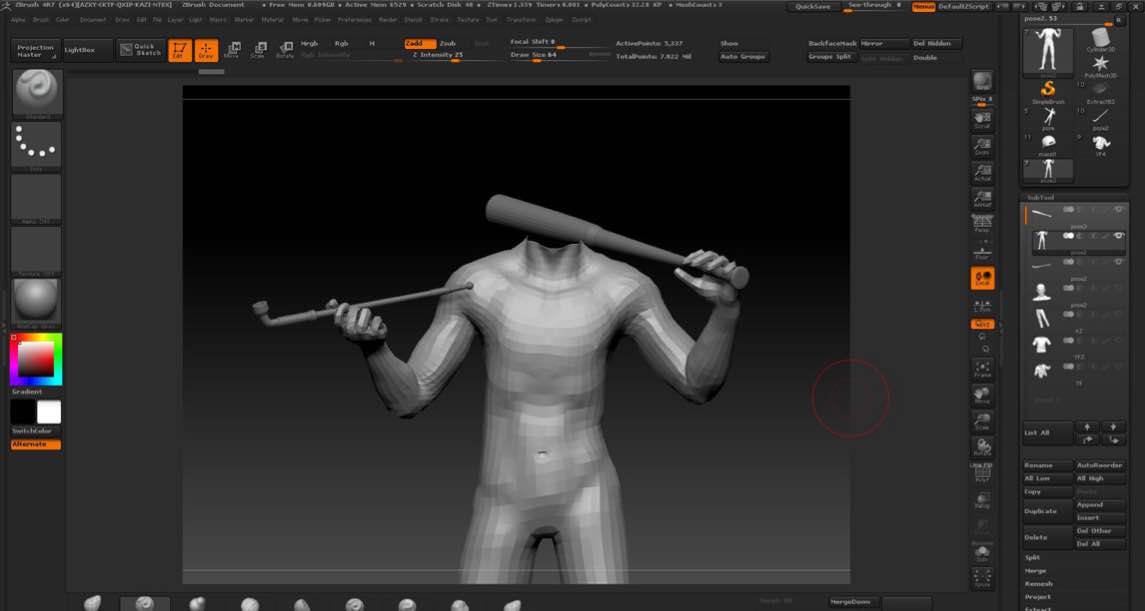Click the Del Hidden button
The height and width of the screenshot is (611, 1145).
coord(937,44)
